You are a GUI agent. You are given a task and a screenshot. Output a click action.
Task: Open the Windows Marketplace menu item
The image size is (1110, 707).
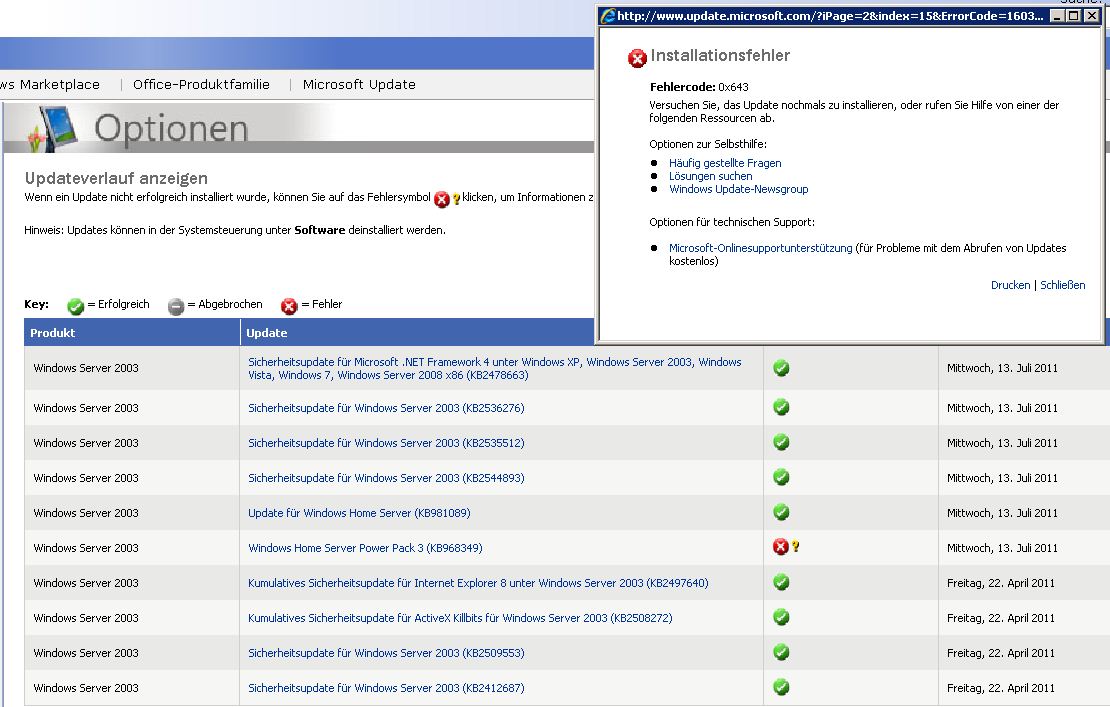(x=50, y=84)
